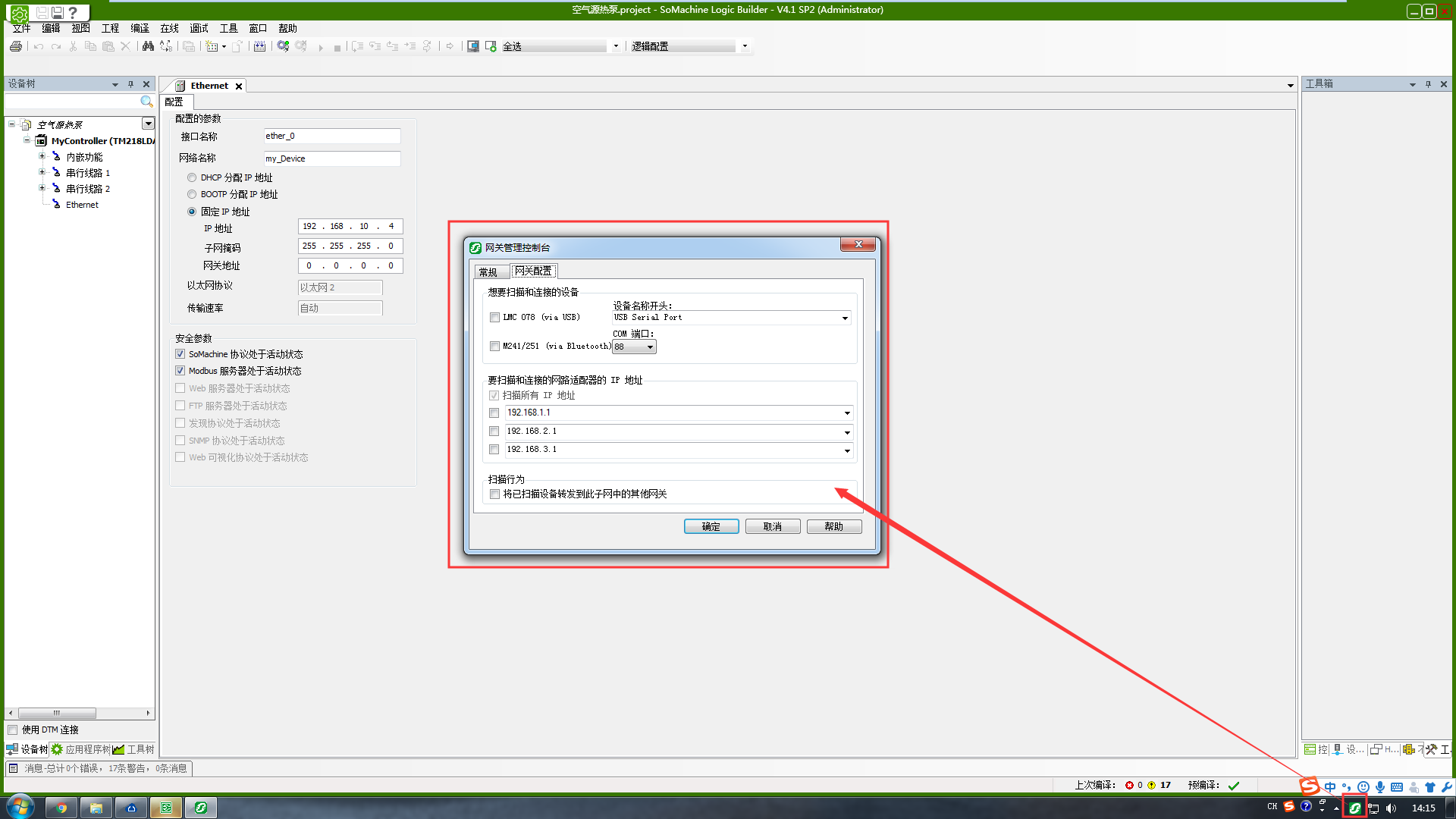1456x819 pixels.
Task: Collapse MyController tree node
Action: 27,140
